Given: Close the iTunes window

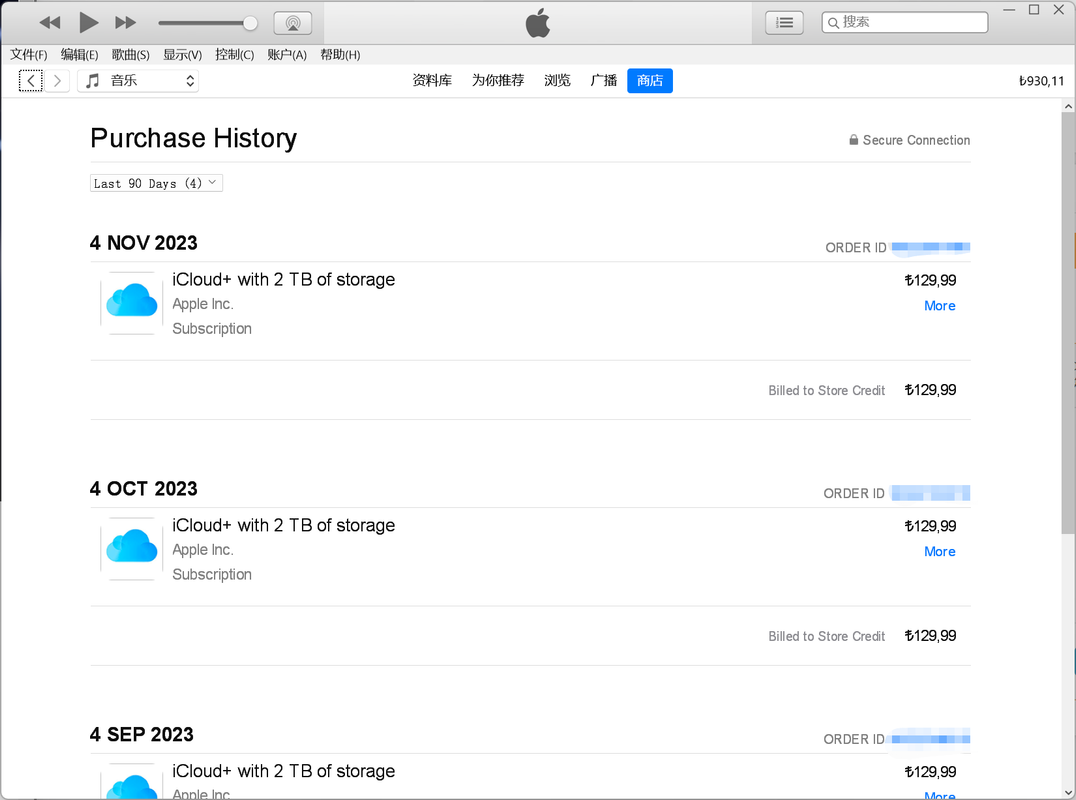Looking at the screenshot, I should pyautogui.click(x=1059, y=10).
